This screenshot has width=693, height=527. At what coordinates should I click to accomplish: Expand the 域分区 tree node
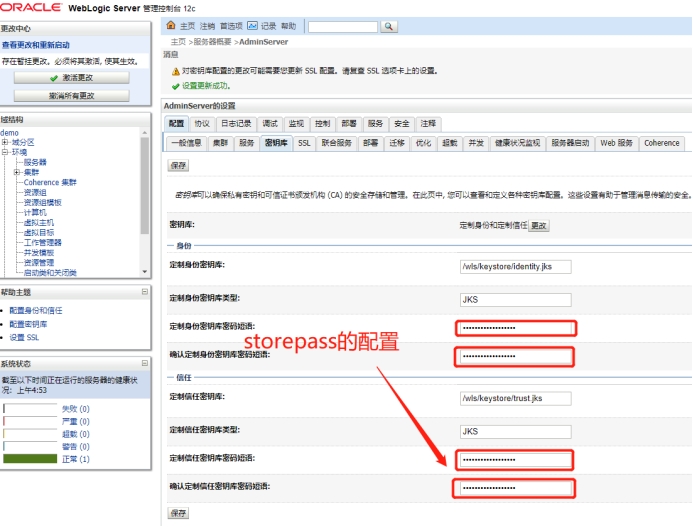point(4,142)
